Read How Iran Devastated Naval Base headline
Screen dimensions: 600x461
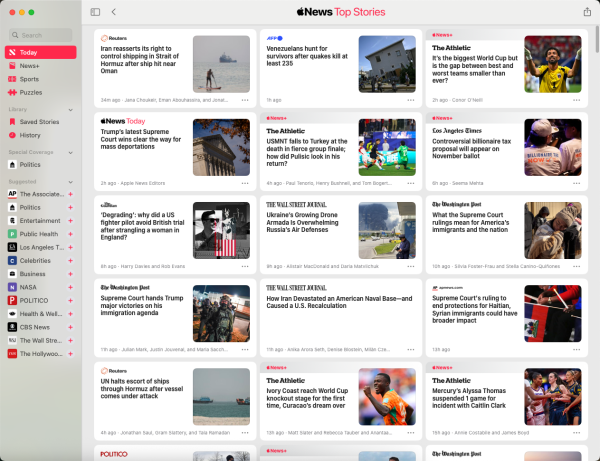[x=339, y=302]
